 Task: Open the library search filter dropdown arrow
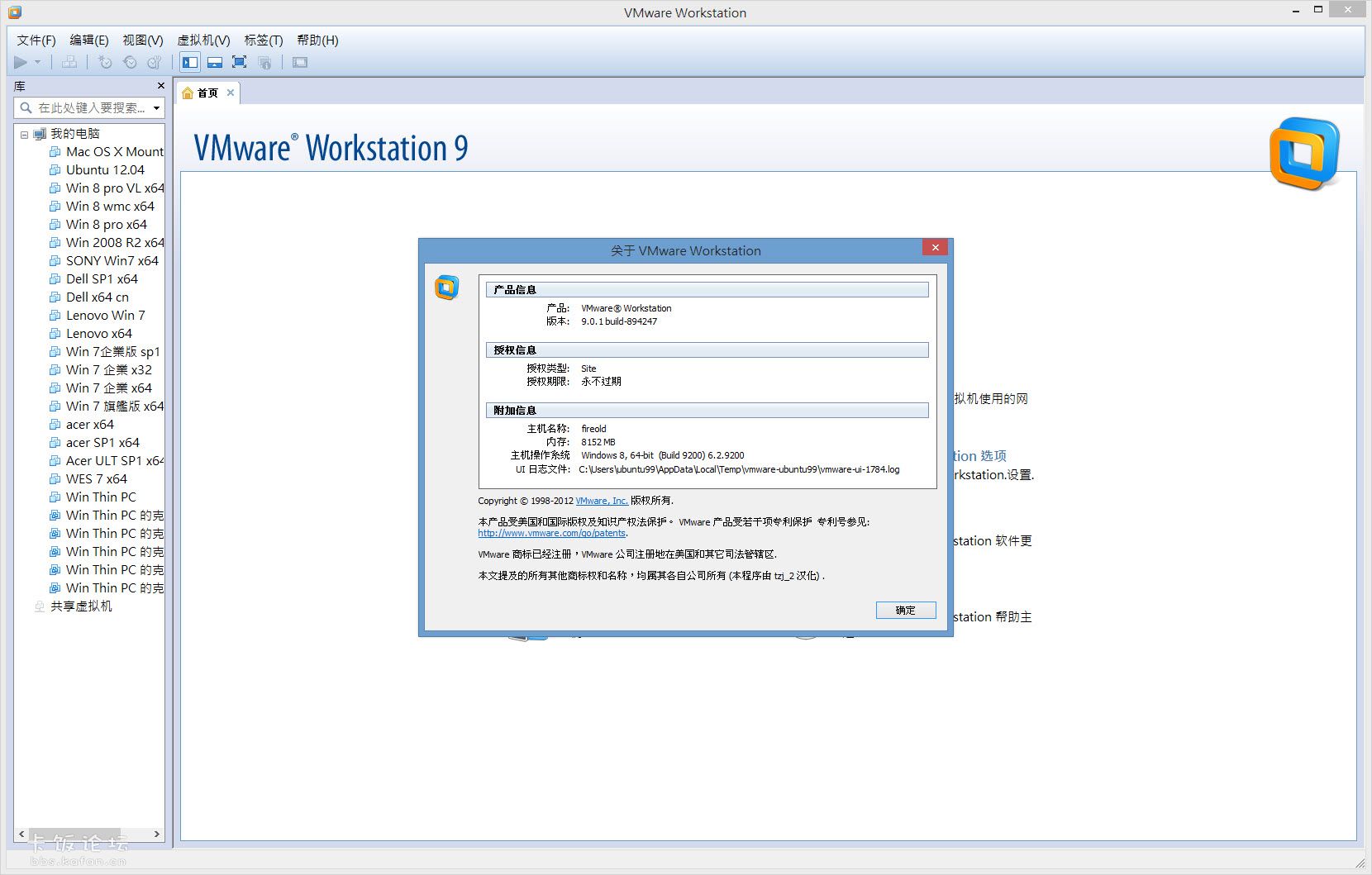point(156,108)
